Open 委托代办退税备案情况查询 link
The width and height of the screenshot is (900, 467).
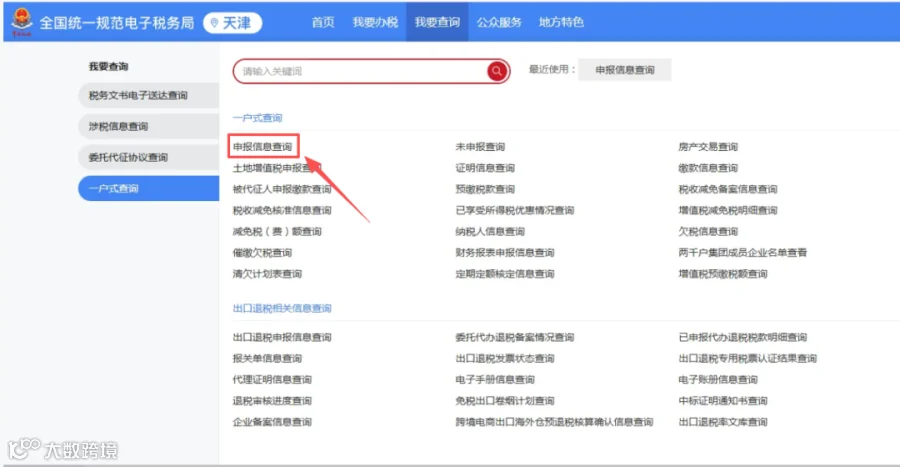pyautogui.click(x=515, y=337)
